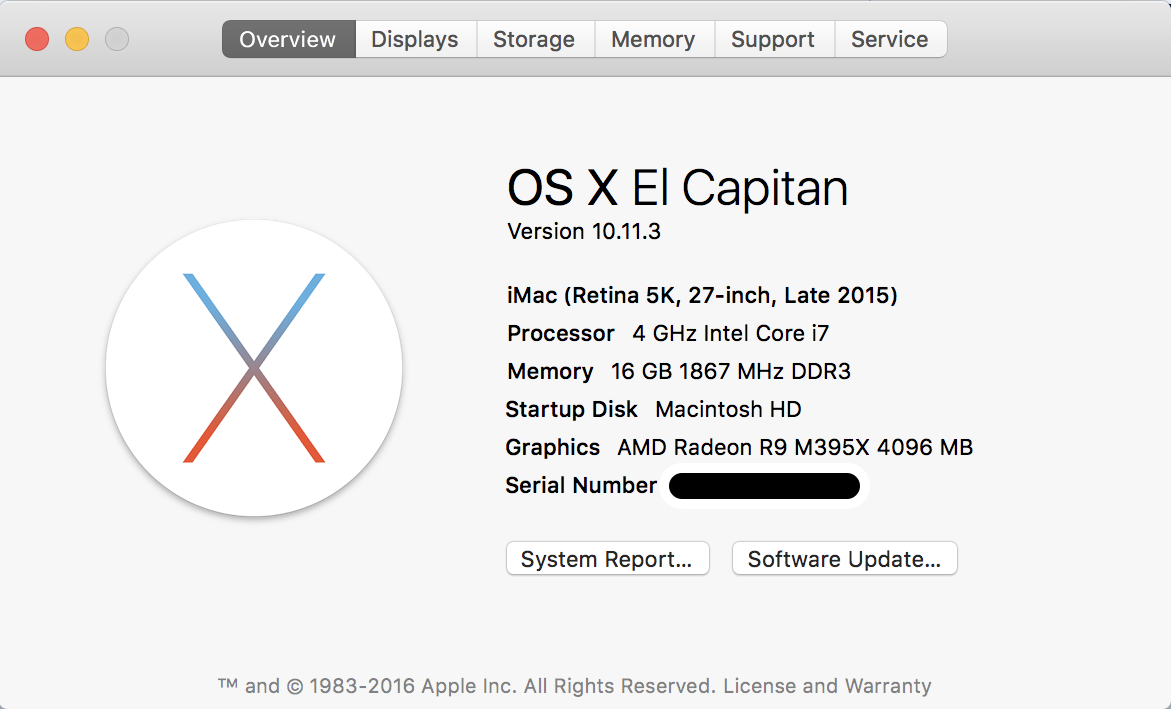Click the Version 10.11.3 text
Viewport: 1171px width, 709px height.
tap(584, 232)
